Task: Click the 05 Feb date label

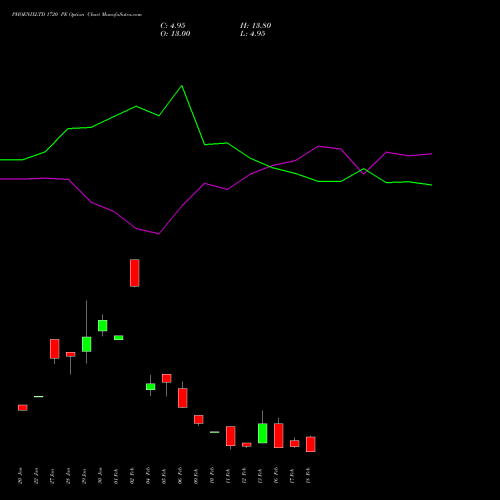Action: point(165,476)
